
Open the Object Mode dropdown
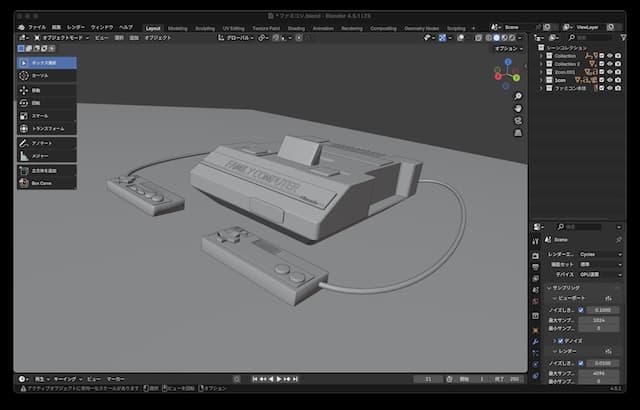(x=62, y=38)
